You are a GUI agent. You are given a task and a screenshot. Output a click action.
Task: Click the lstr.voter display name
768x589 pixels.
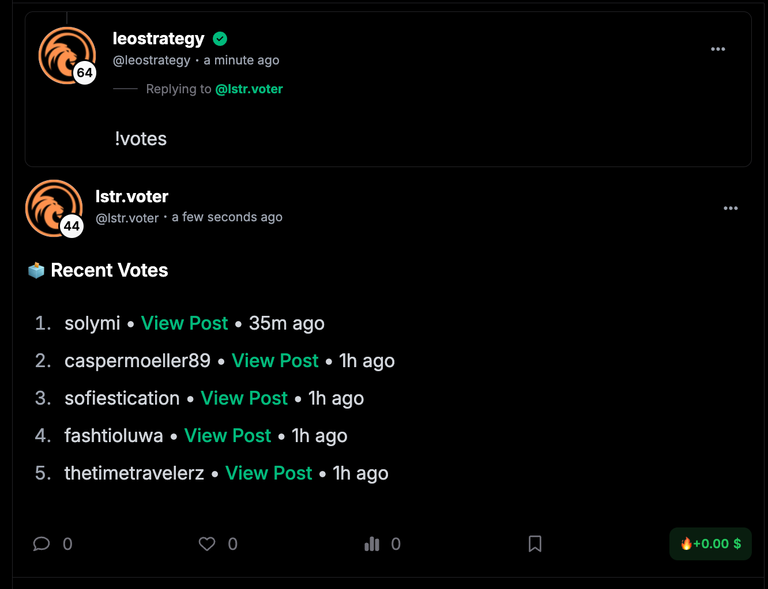[132, 196]
